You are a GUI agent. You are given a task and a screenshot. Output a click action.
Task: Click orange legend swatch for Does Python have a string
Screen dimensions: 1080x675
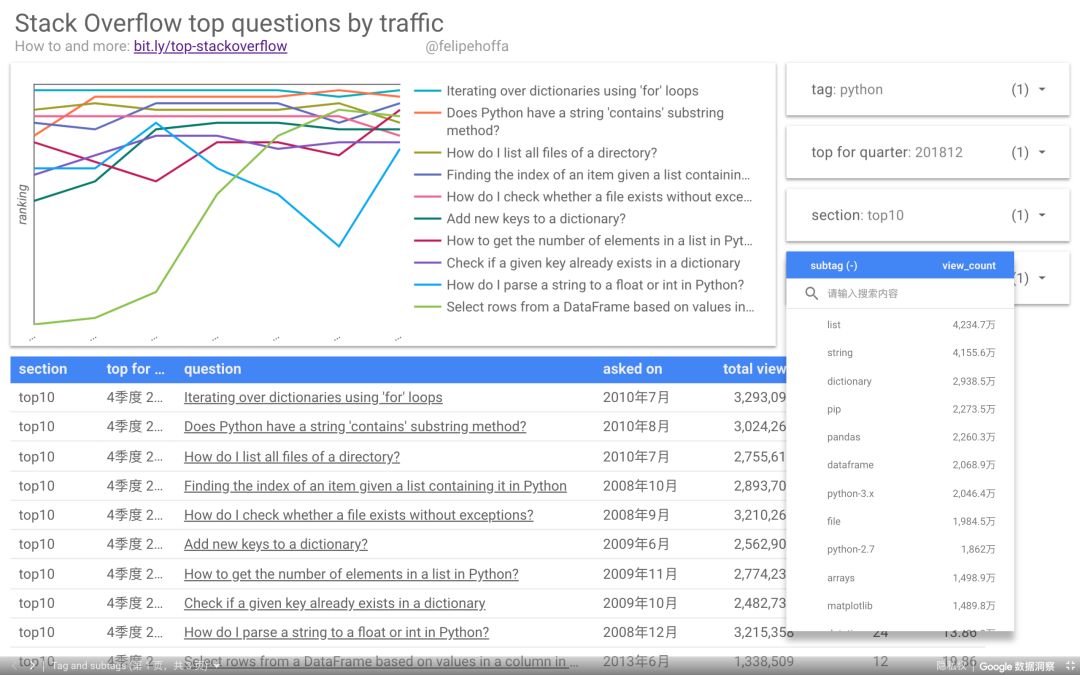point(427,113)
